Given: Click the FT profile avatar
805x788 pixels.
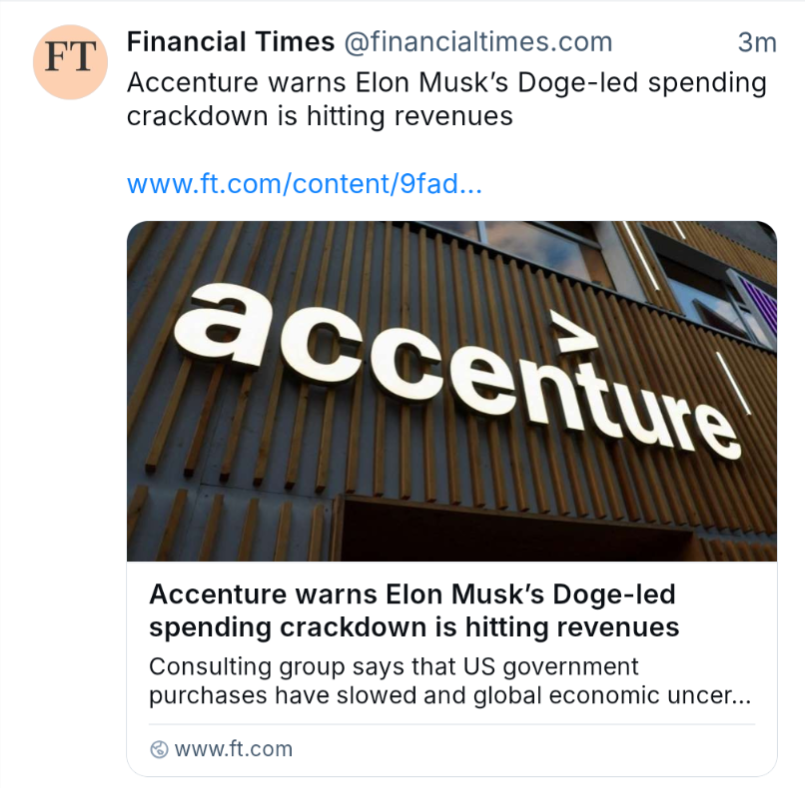Looking at the screenshot, I should [x=70, y=60].
